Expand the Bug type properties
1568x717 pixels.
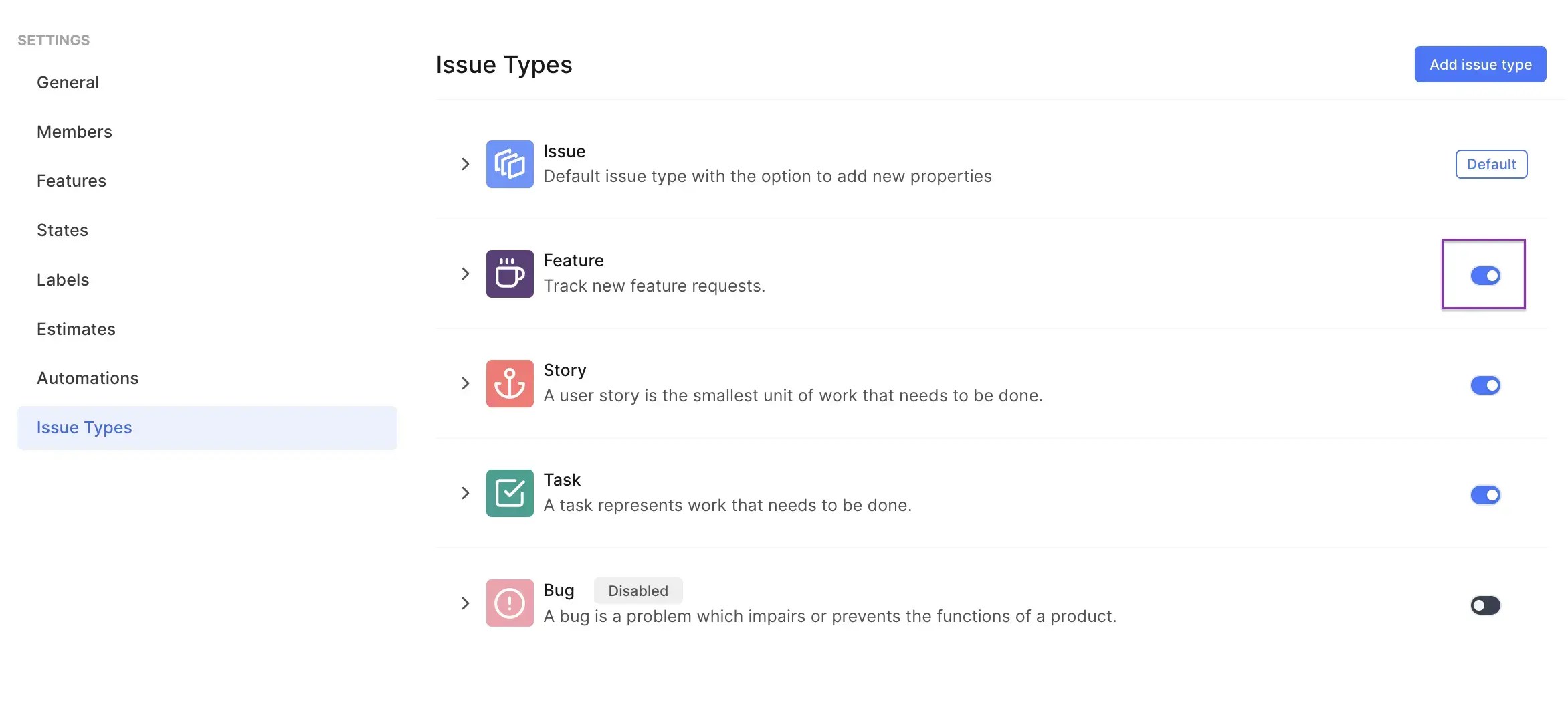pyautogui.click(x=465, y=603)
